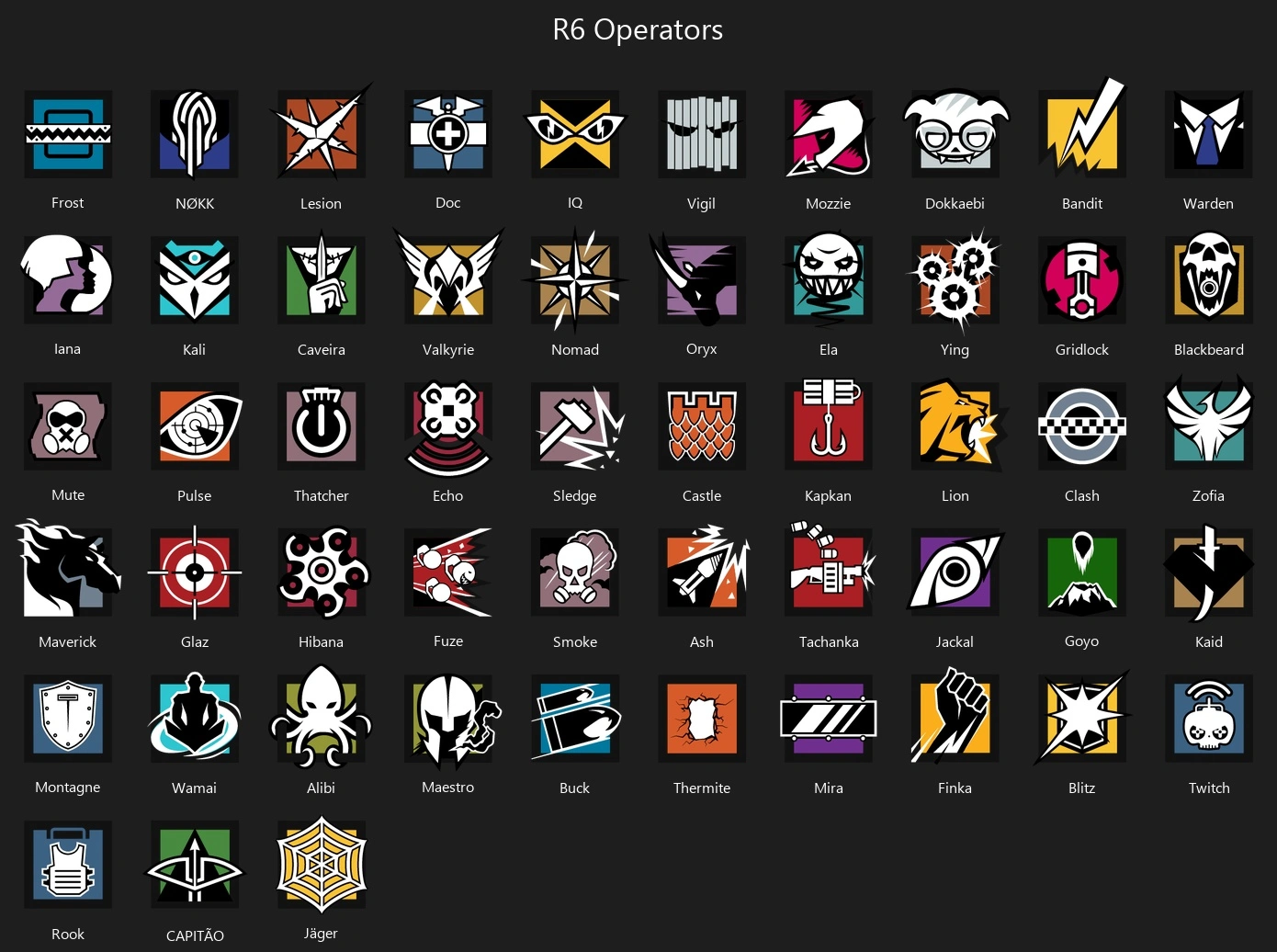Open the Maverick horse icon

pos(67,570)
